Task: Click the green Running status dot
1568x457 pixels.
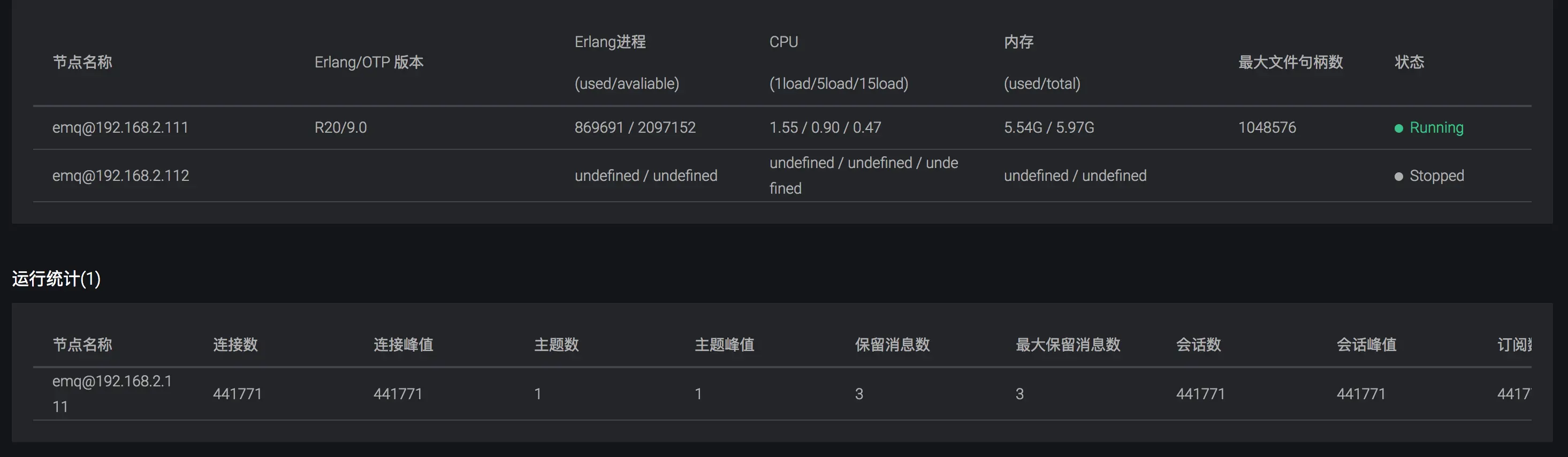Action: (1398, 128)
